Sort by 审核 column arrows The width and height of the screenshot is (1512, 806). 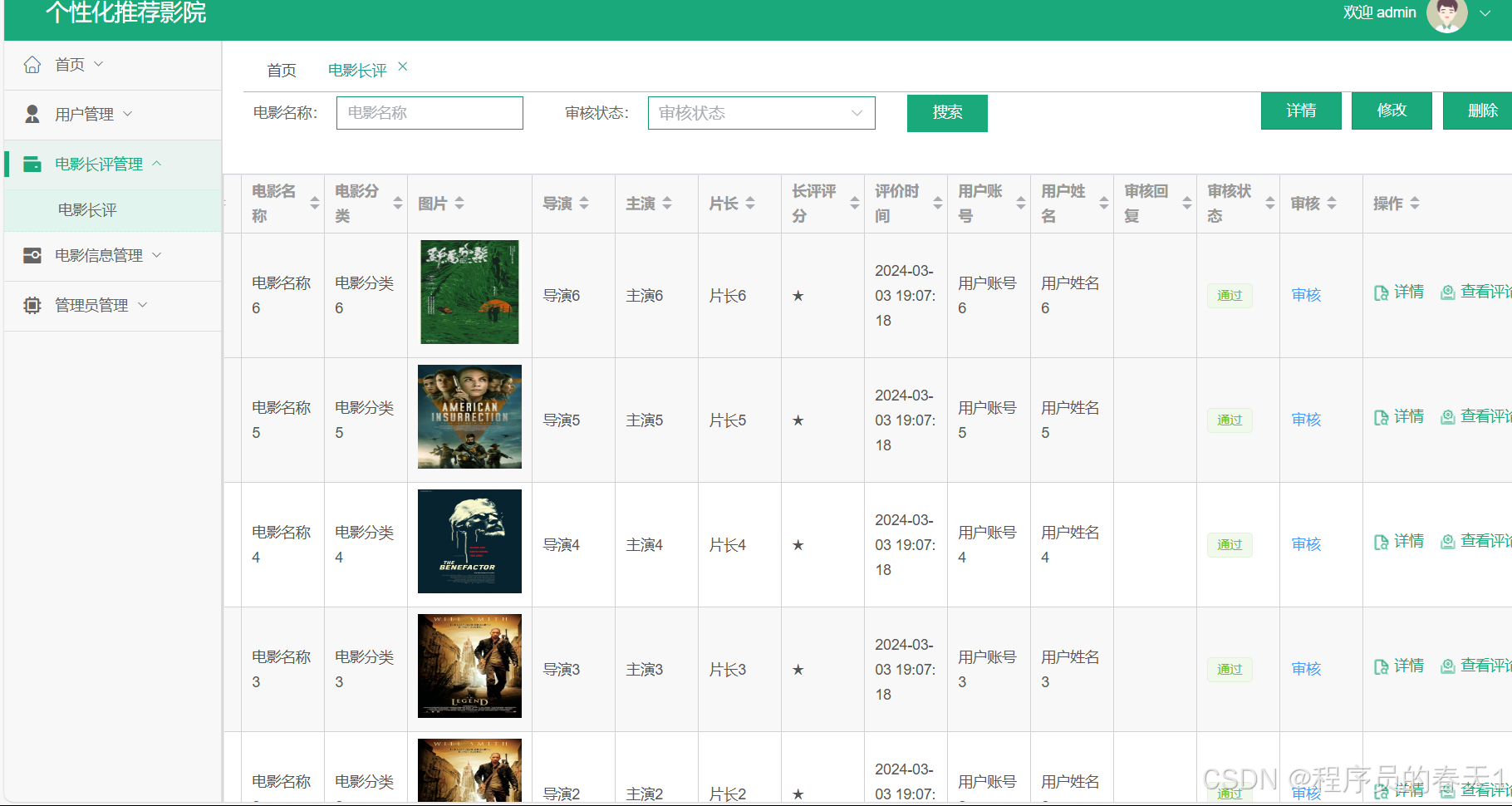click(x=1332, y=204)
